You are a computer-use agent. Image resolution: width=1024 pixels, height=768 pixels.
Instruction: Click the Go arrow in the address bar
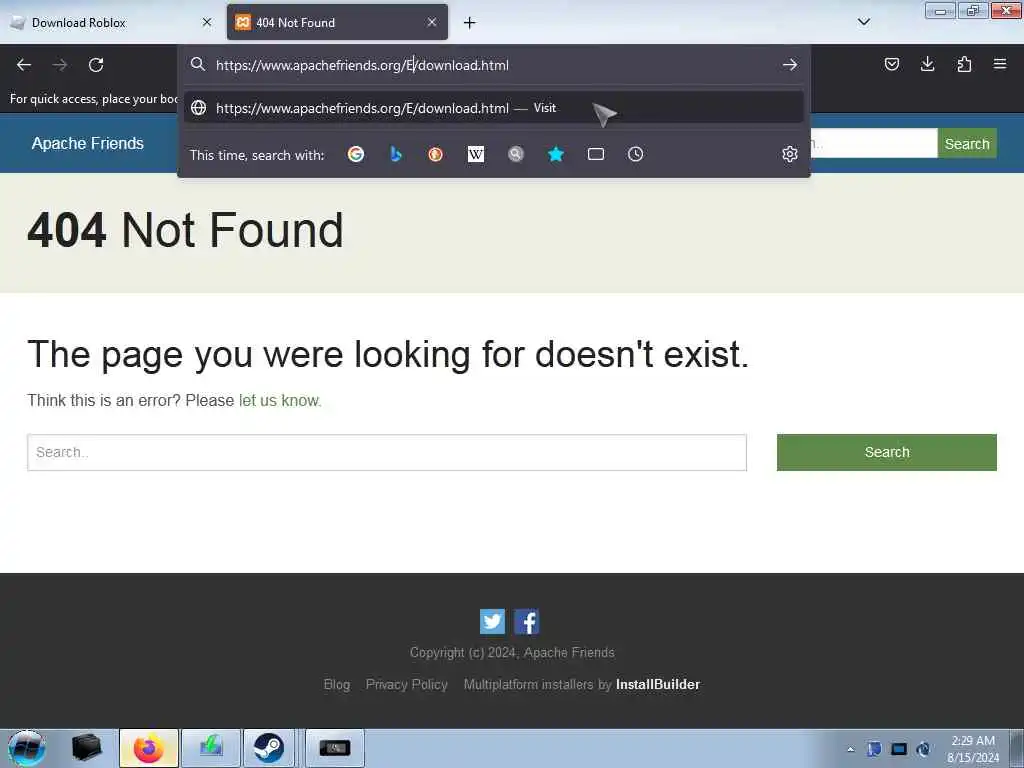(790, 65)
